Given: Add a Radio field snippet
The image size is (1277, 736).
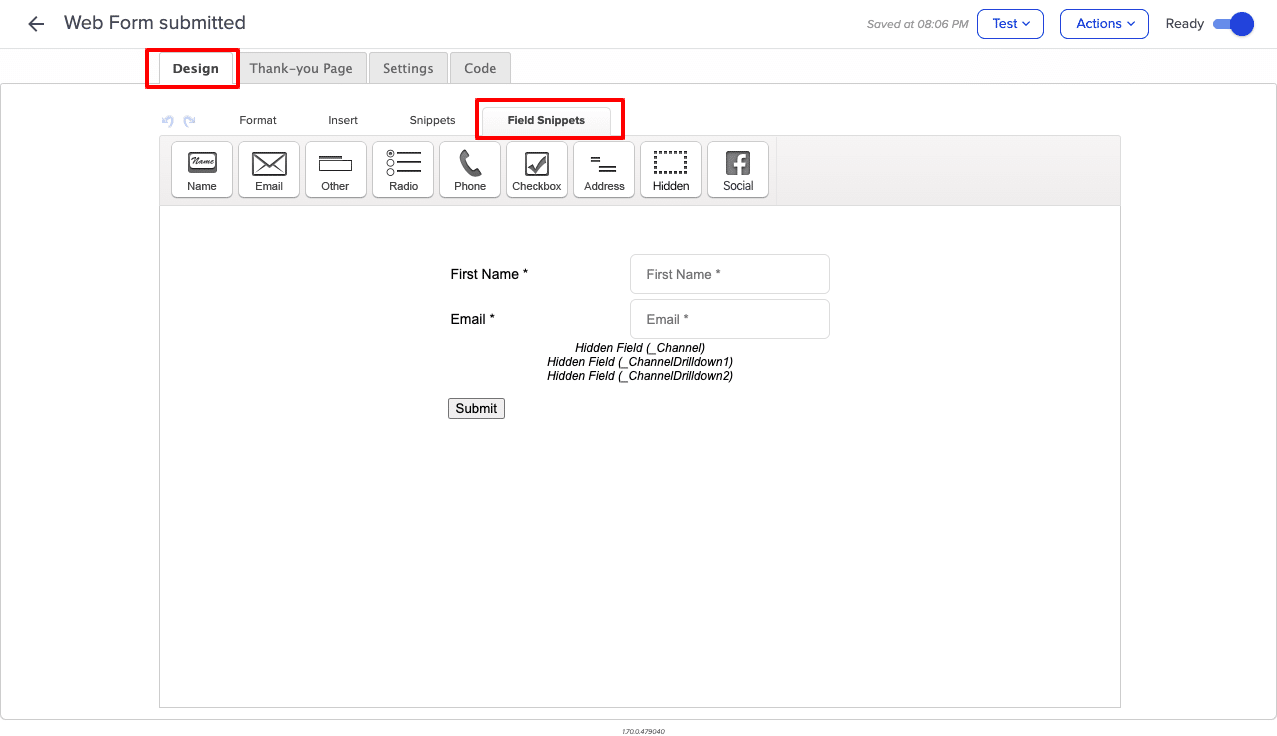Looking at the screenshot, I should pyautogui.click(x=402, y=169).
